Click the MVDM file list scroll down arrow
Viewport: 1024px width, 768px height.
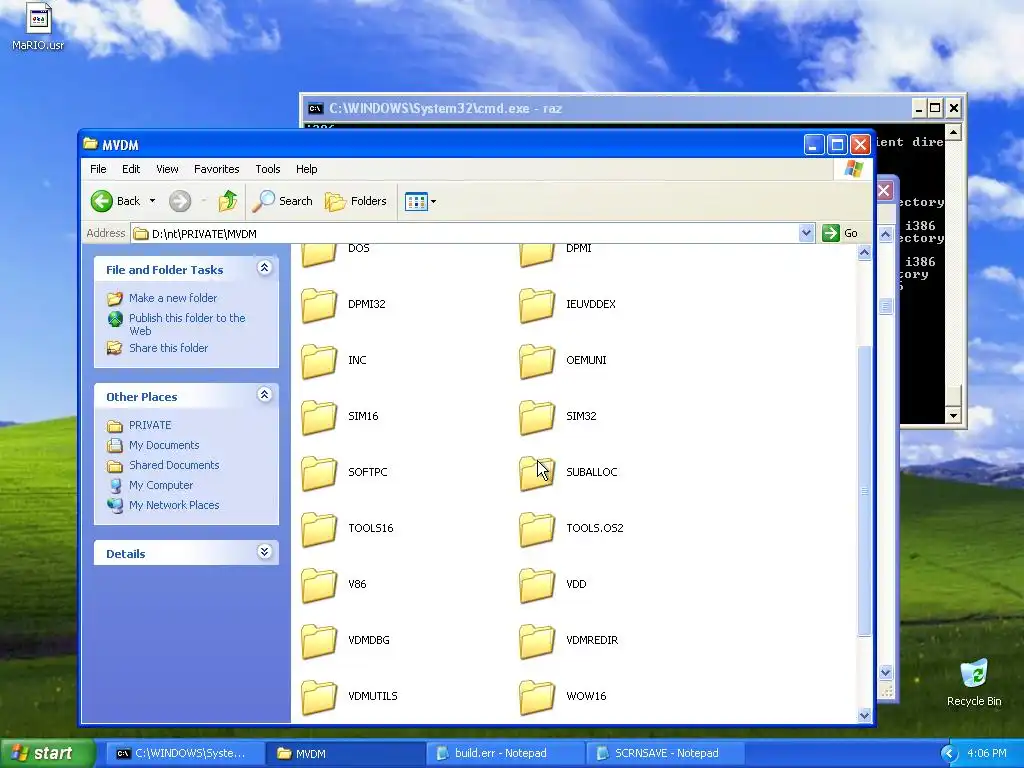tap(864, 715)
